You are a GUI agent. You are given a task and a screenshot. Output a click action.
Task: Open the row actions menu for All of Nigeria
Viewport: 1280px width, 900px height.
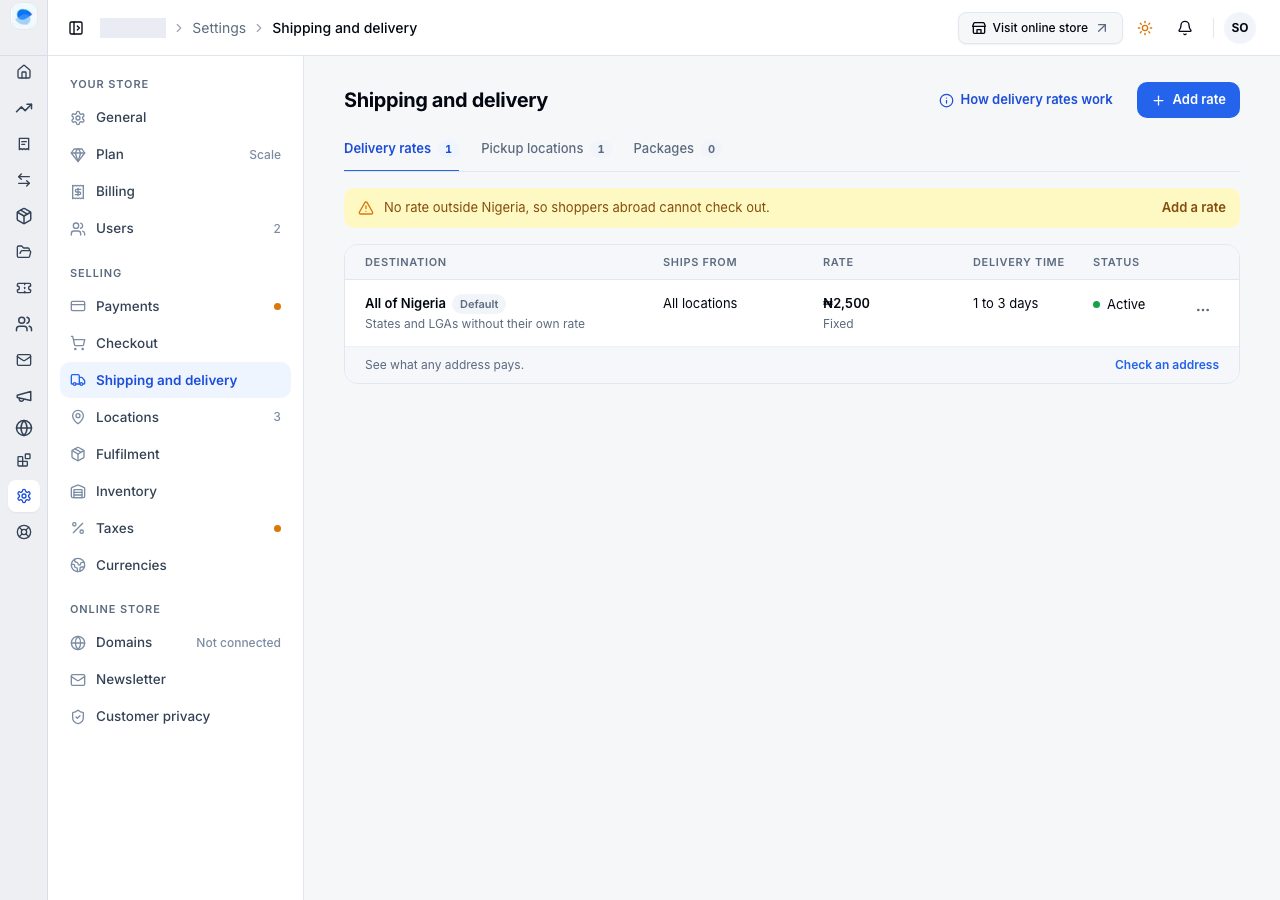[1203, 310]
